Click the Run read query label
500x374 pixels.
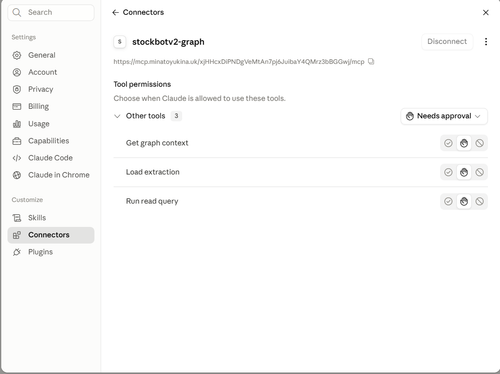click(x=152, y=201)
